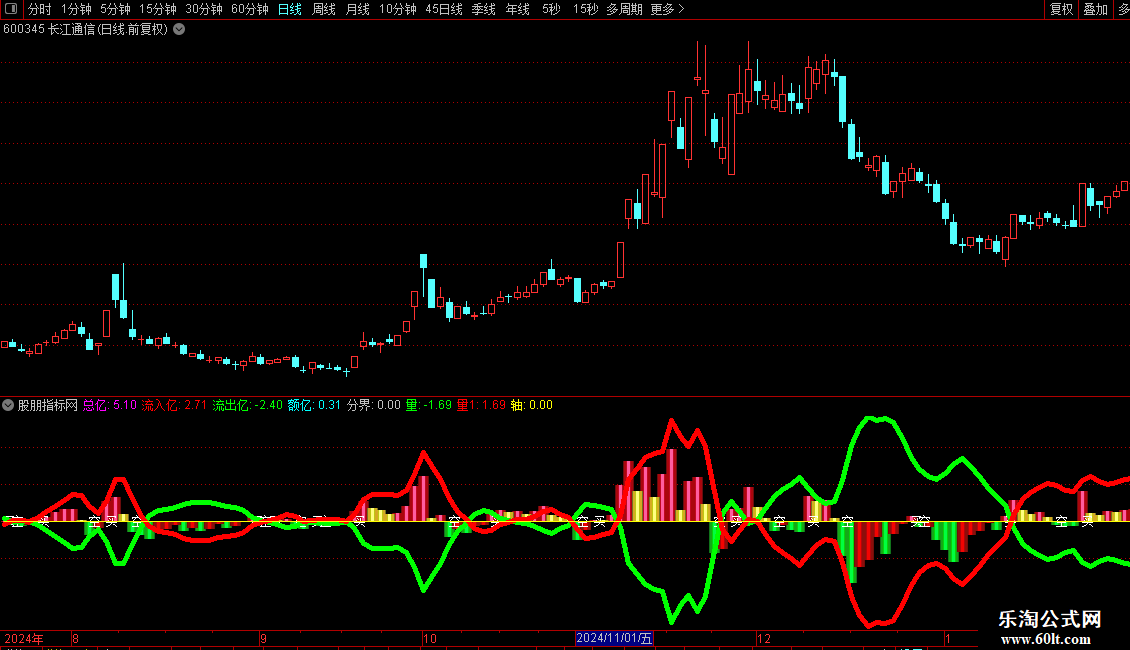The width and height of the screenshot is (1130, 650).
Task: Click the 量1: 1.69 value
Action: [481, 405]
